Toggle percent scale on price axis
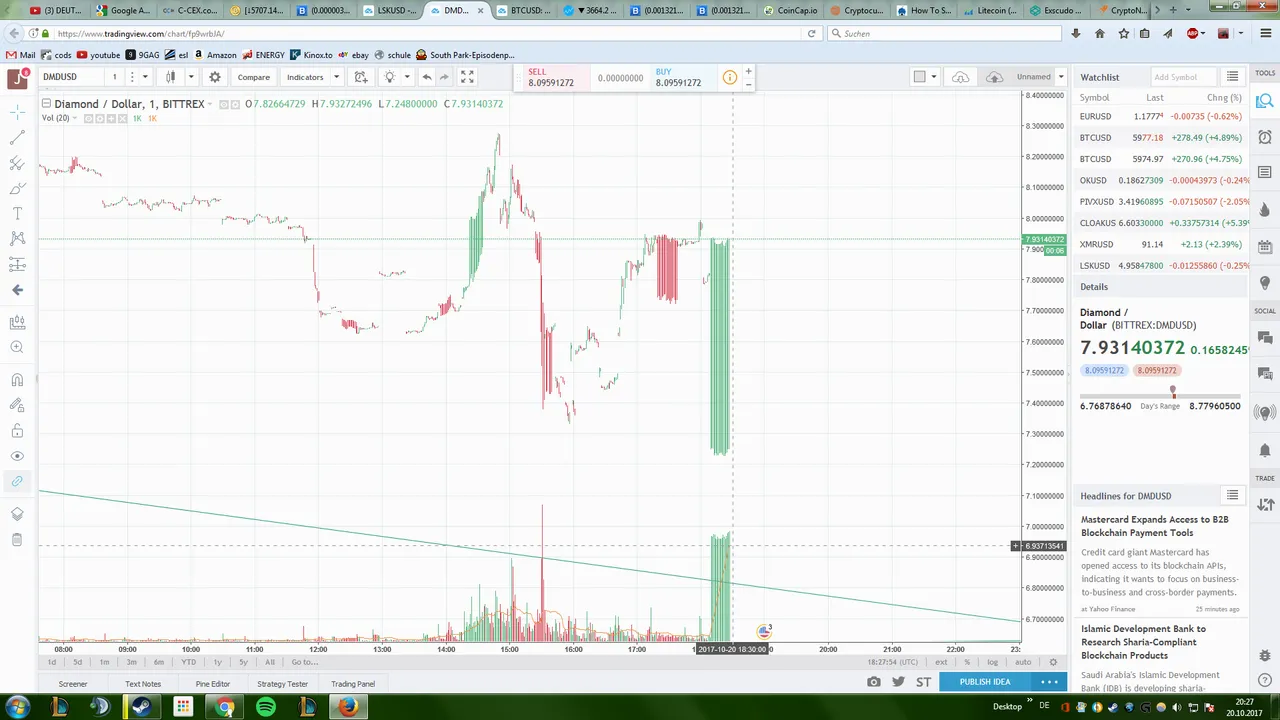Viewport: 1280px width, 720px height. point(967,662)
